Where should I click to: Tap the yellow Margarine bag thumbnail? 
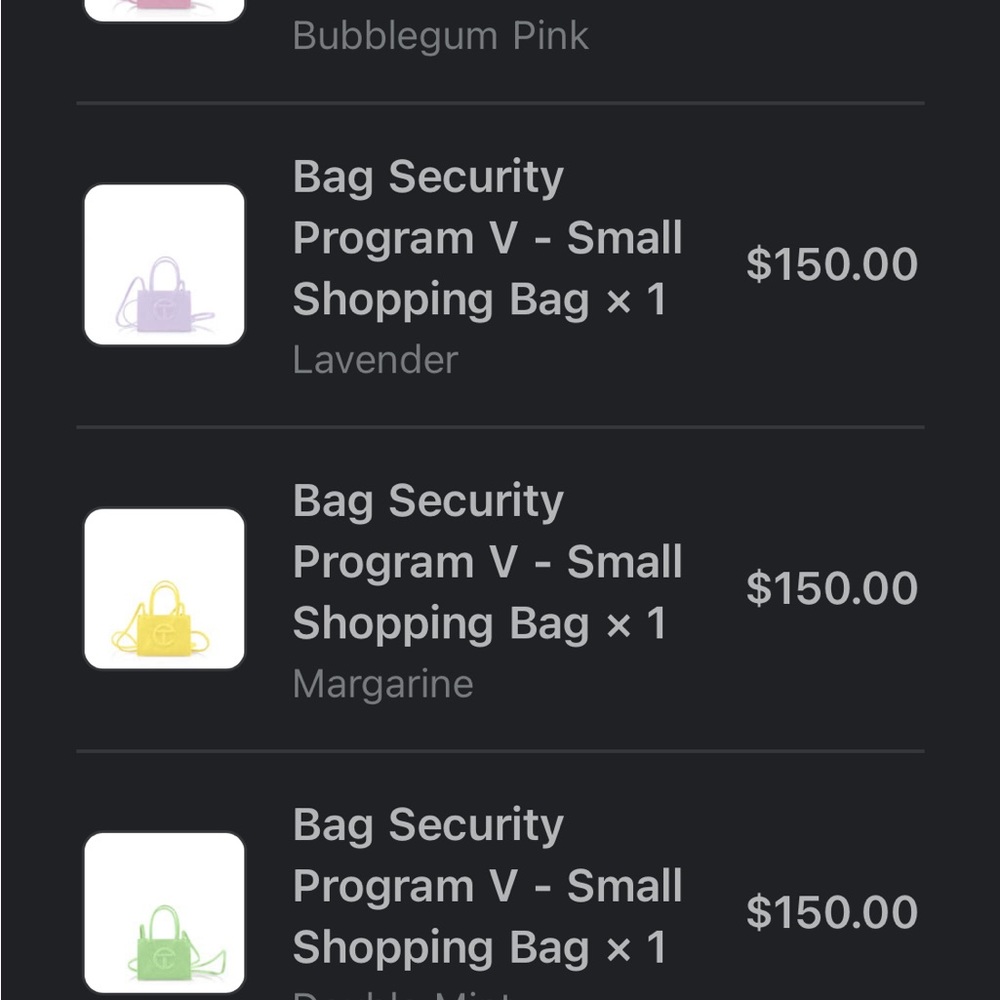tap(164, 589)
